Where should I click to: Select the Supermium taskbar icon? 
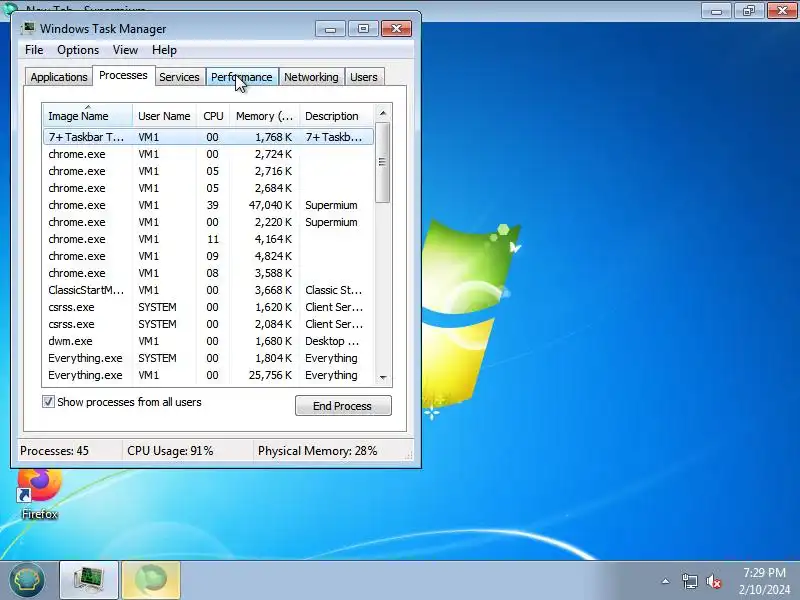pyautogui.click(x=151, y=580)
